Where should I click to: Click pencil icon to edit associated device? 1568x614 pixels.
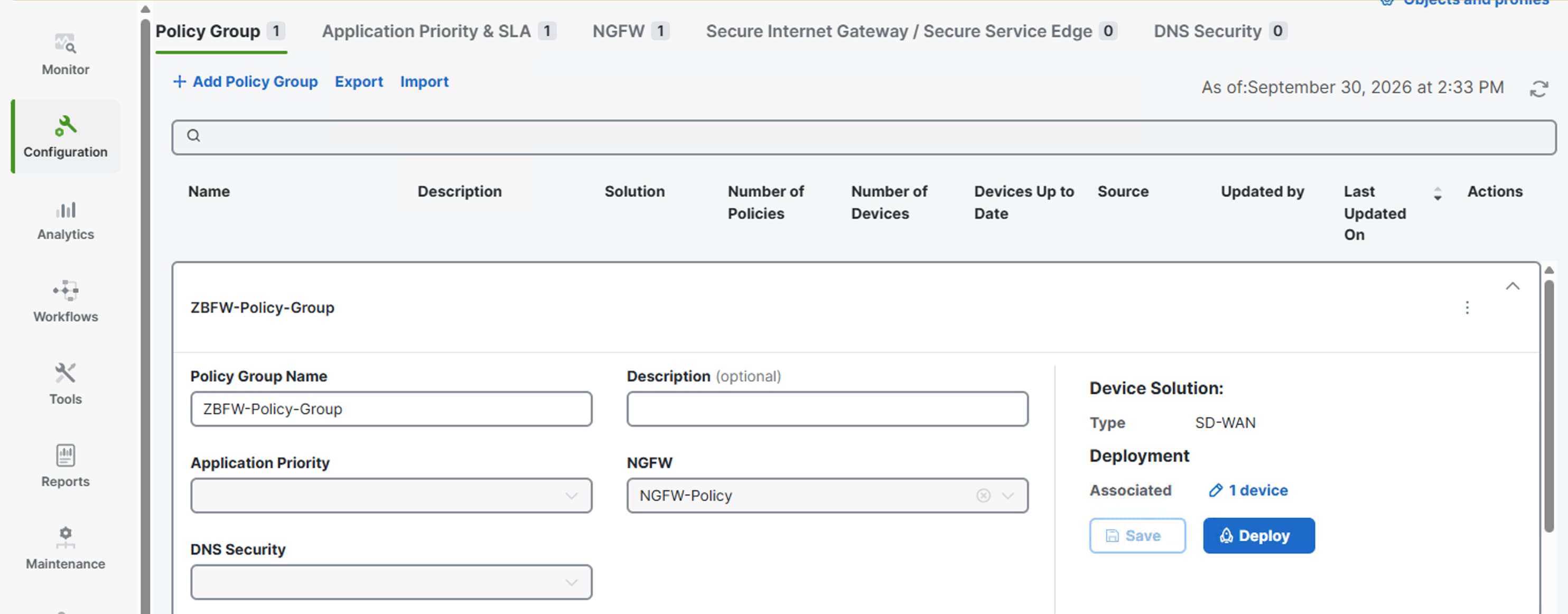tap(1215, 490)
